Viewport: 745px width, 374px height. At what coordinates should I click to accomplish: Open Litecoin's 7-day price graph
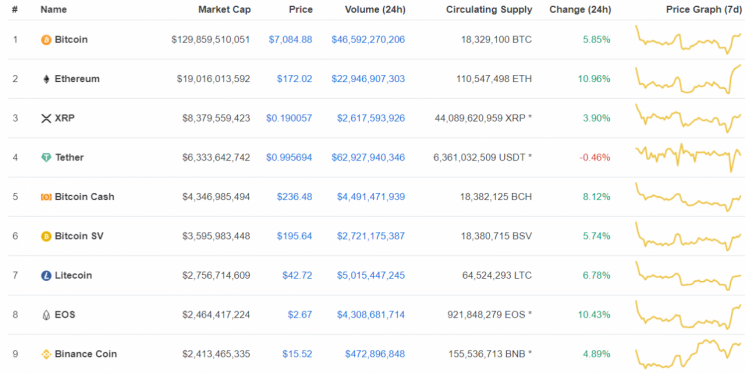[x=688, y=276]
